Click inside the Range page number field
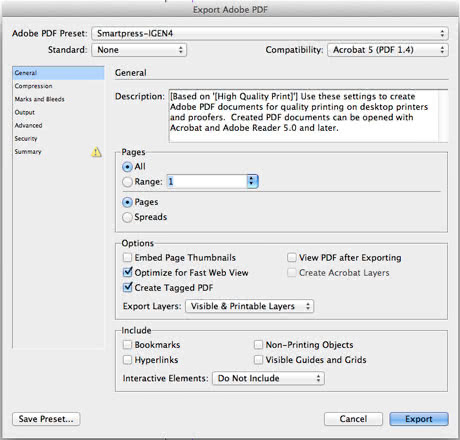This screenshot has height=440, width=460. (x=207, y=181)
